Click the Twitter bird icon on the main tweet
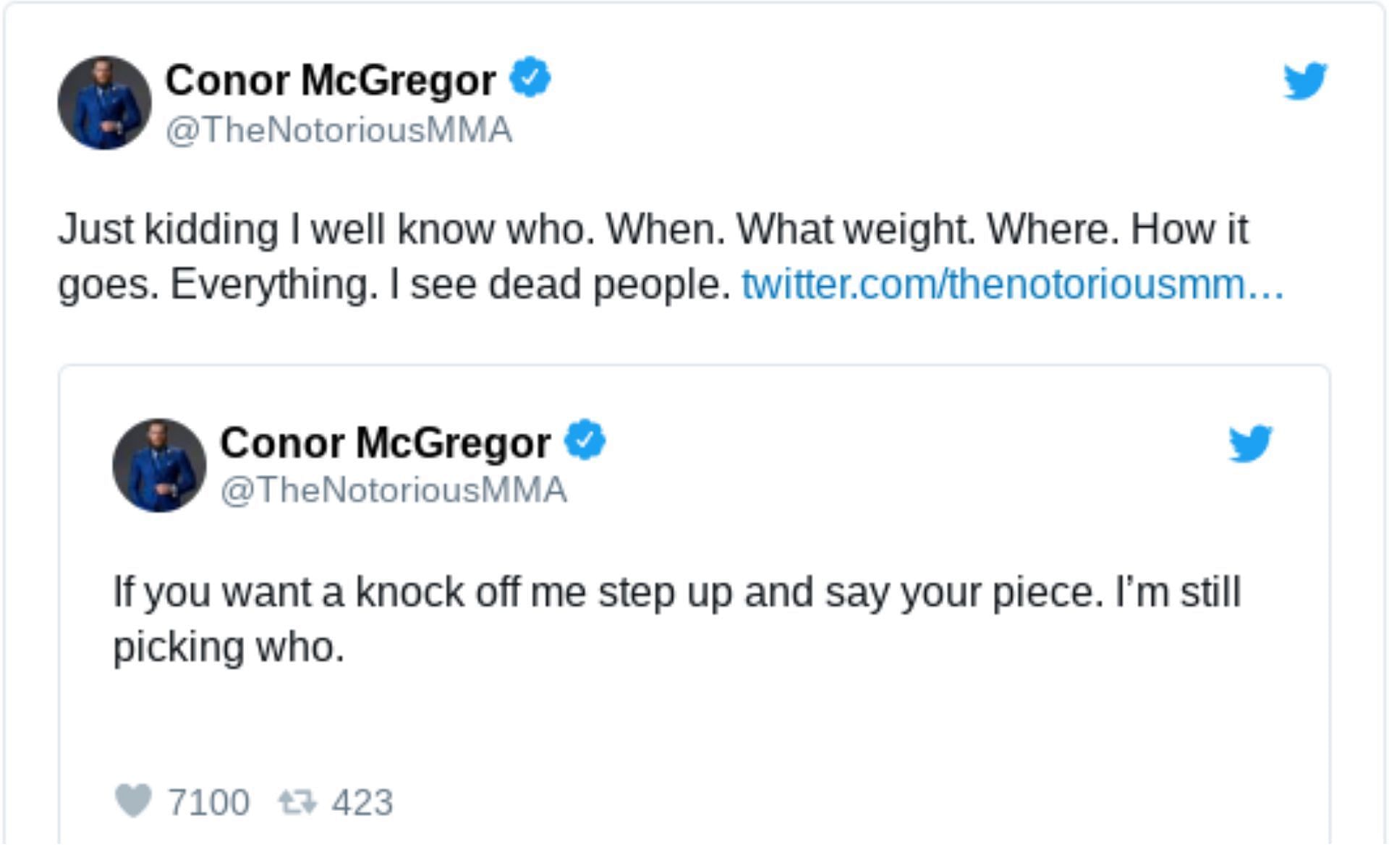 pos(1305,80)
